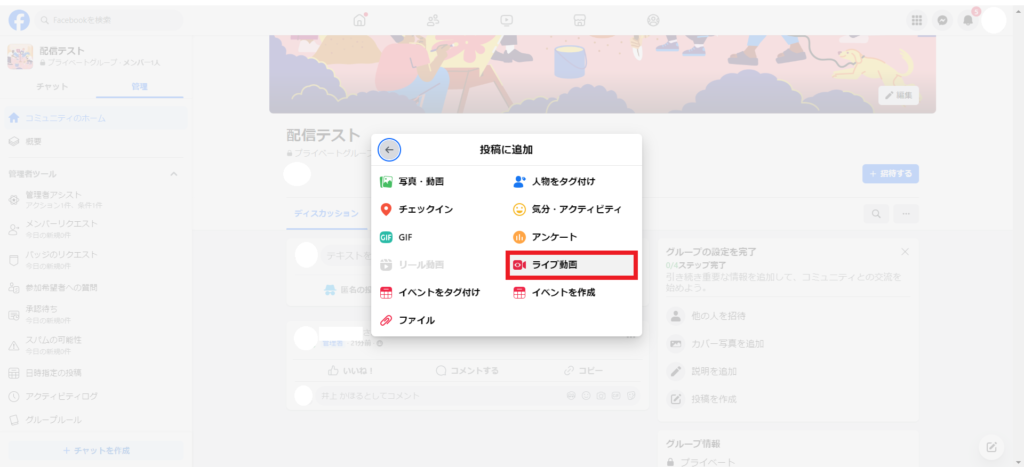Collapse the 管理者ツール section chevron
The height and width of the screenshot is (467, 1024).
coord(173,175)
